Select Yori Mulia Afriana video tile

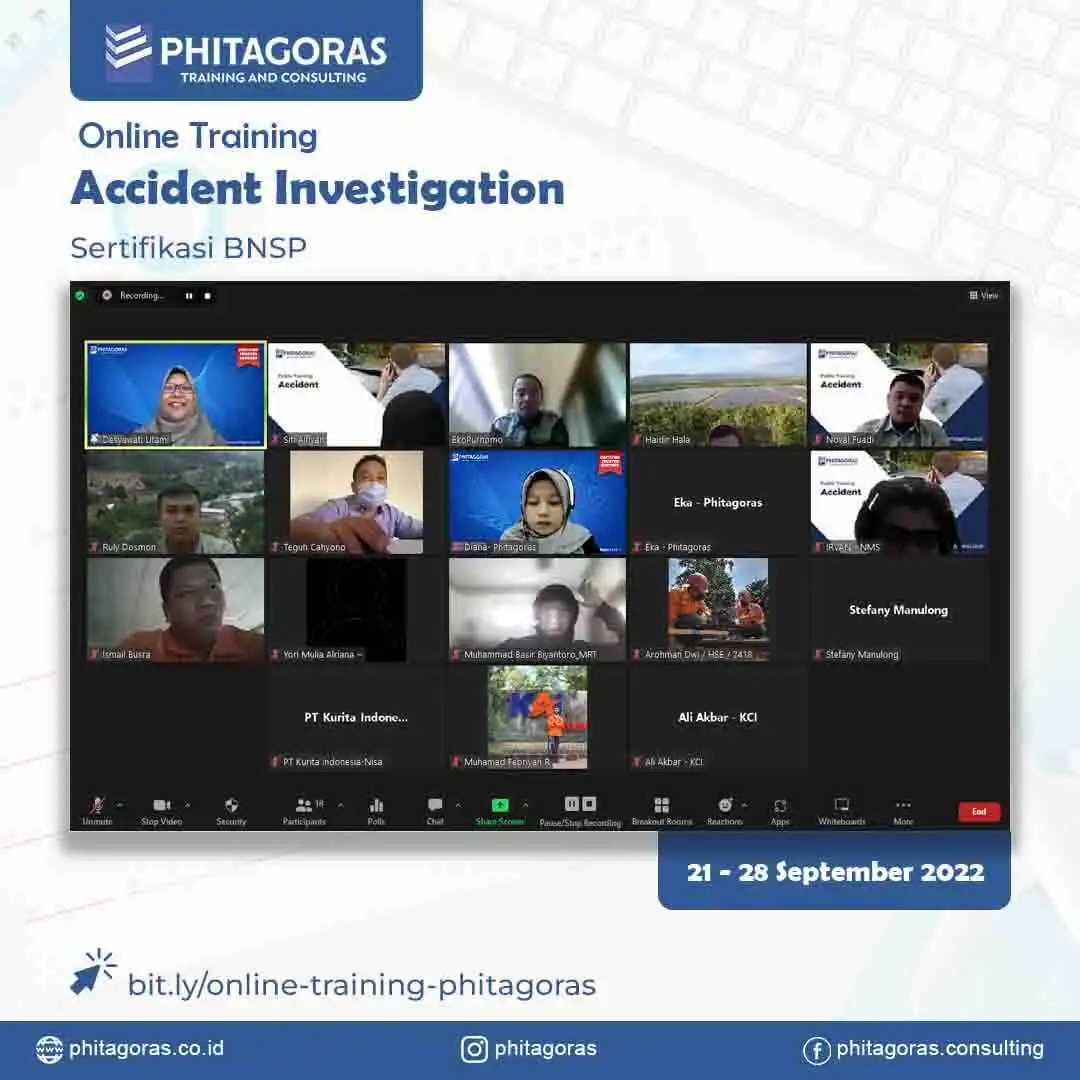click(356, 610)
